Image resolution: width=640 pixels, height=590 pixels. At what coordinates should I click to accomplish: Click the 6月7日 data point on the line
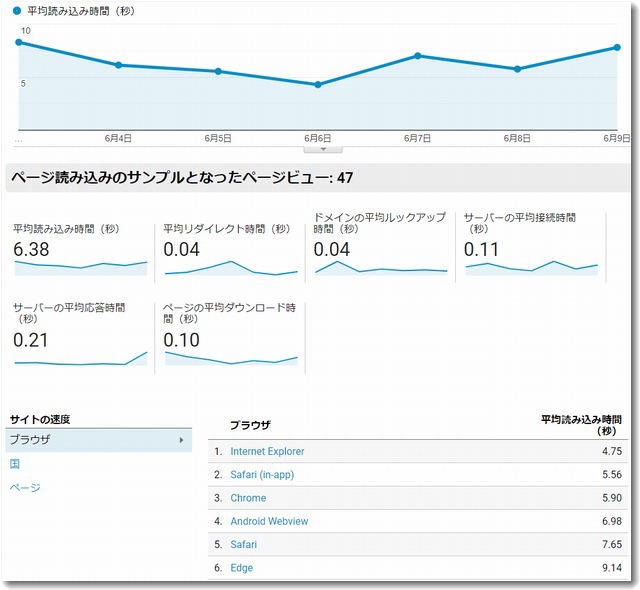[418, 56]
